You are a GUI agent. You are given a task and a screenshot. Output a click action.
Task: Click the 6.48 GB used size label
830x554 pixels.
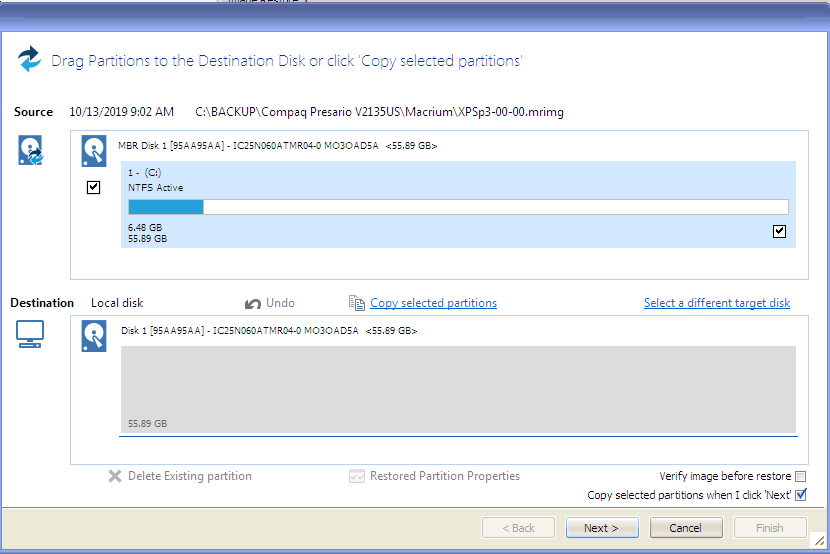145,228
